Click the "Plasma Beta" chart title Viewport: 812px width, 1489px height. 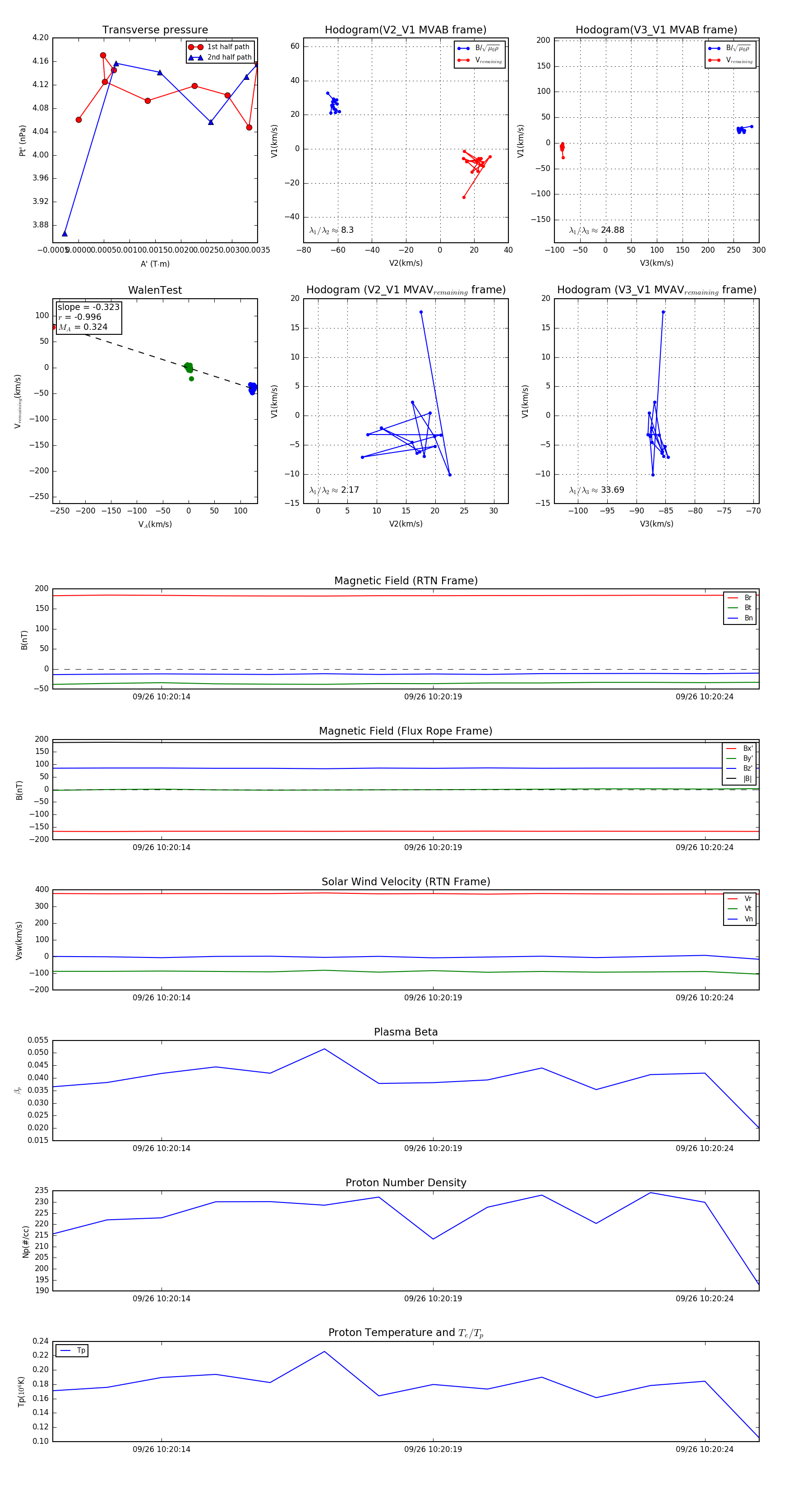[406, 1032]
